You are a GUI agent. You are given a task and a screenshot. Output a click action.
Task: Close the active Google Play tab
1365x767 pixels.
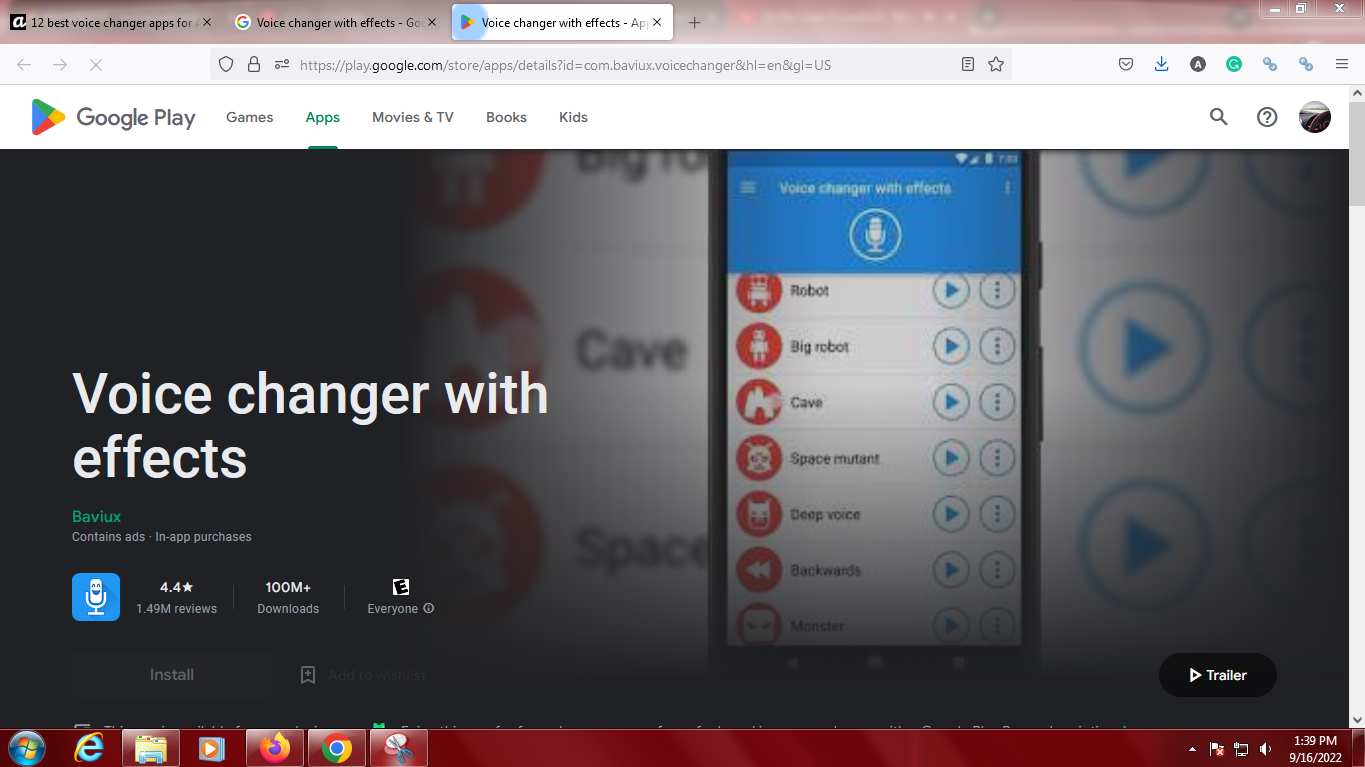[x=657, y=22]
